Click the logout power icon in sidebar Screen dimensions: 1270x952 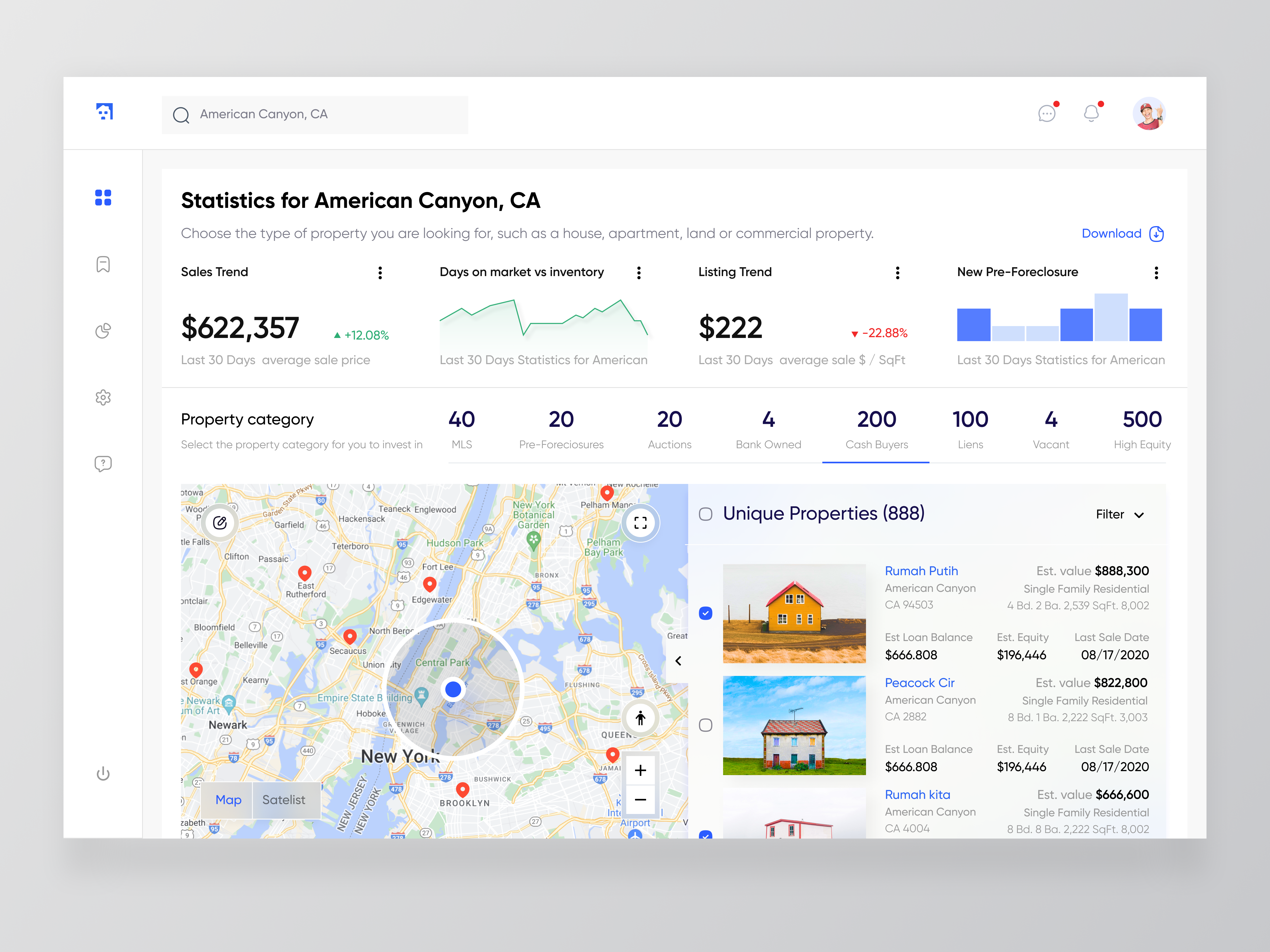coord(103,773)
